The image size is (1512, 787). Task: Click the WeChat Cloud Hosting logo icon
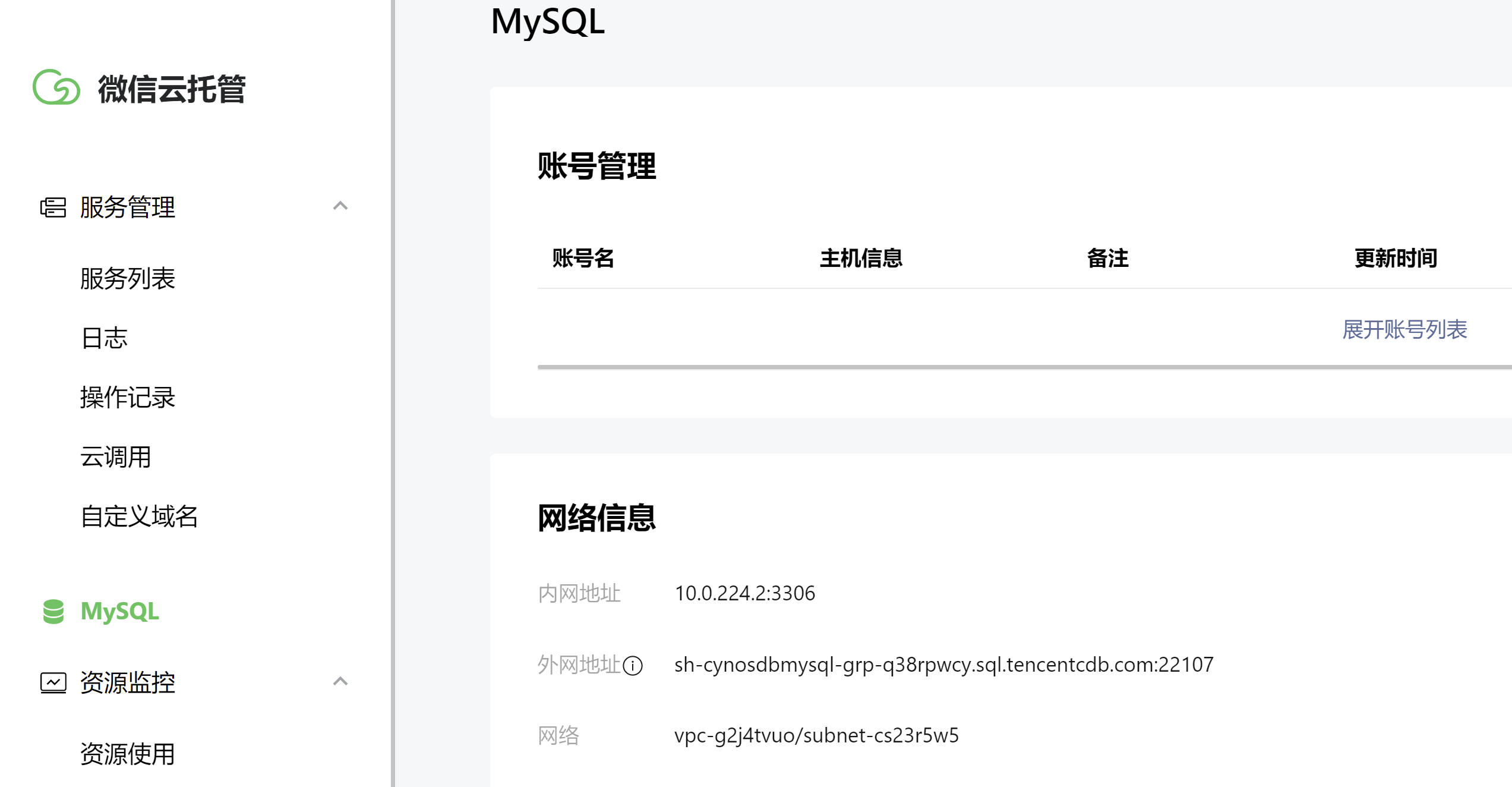pyautogui.click(x=56, y=87)
